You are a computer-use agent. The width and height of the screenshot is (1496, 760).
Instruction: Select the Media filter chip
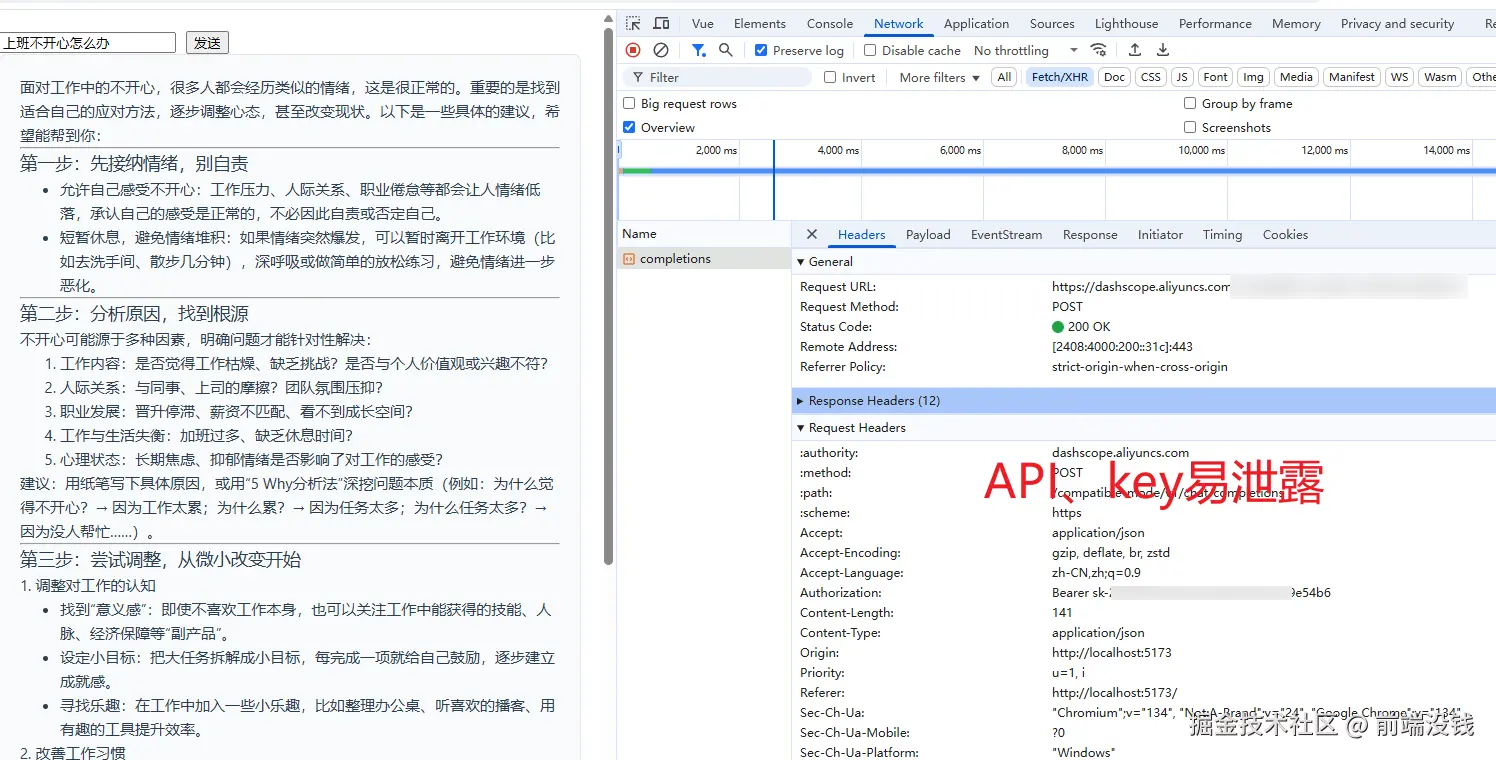point(1296,77)
